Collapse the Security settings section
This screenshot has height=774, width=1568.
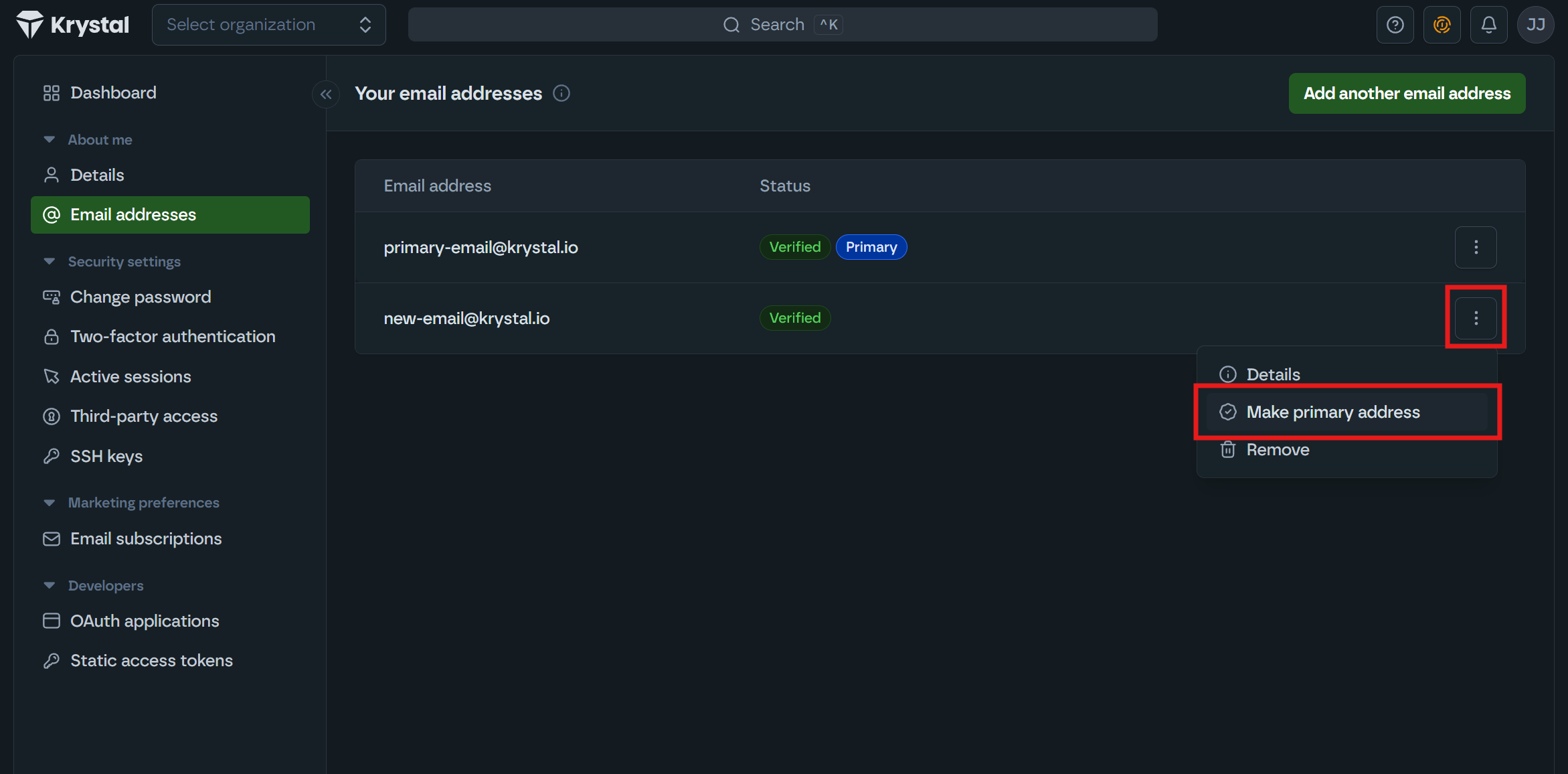[x=50, y=261]
